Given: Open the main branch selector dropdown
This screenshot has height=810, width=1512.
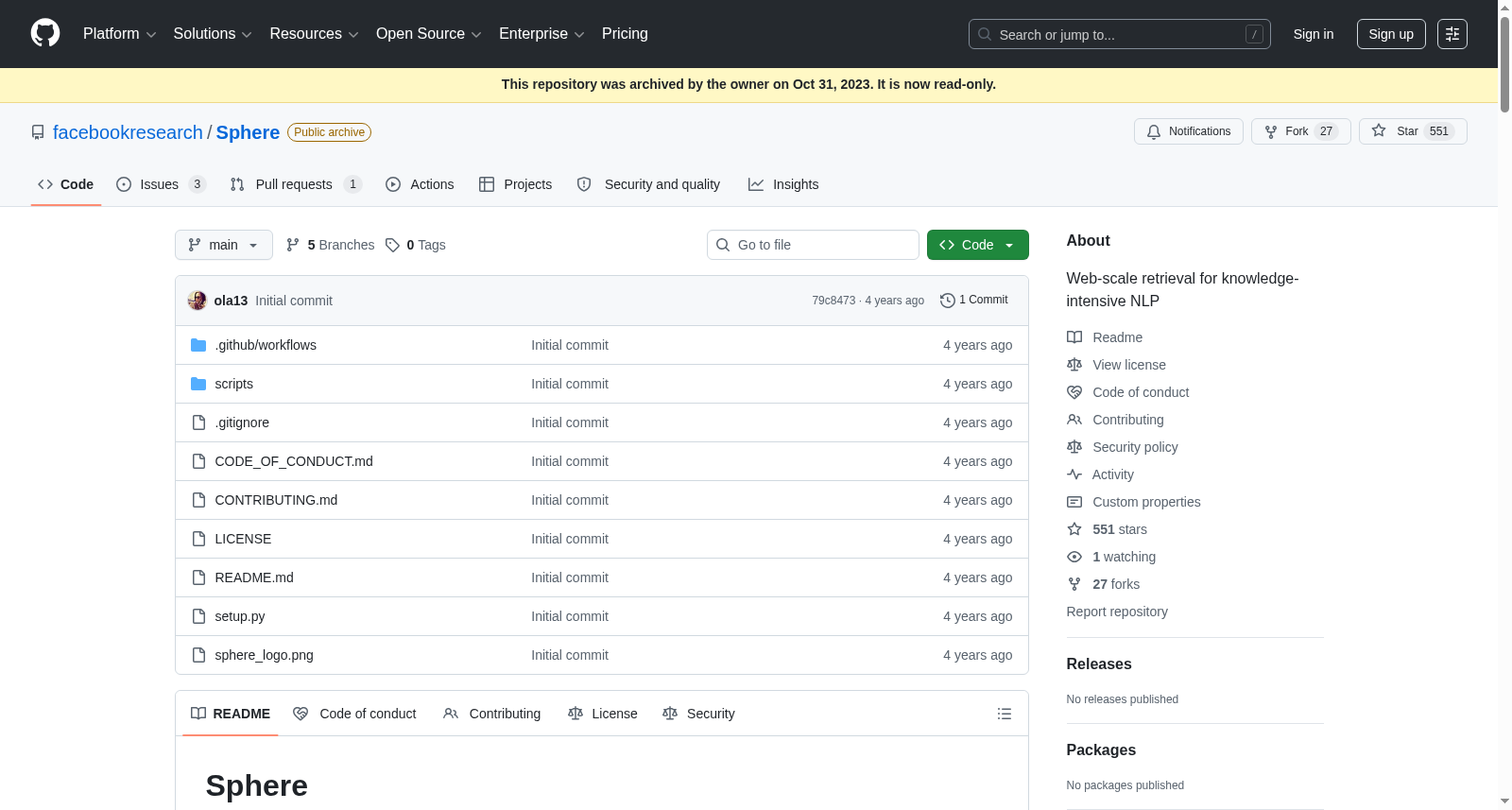Looking at the screenshot, I should (224, 245).
